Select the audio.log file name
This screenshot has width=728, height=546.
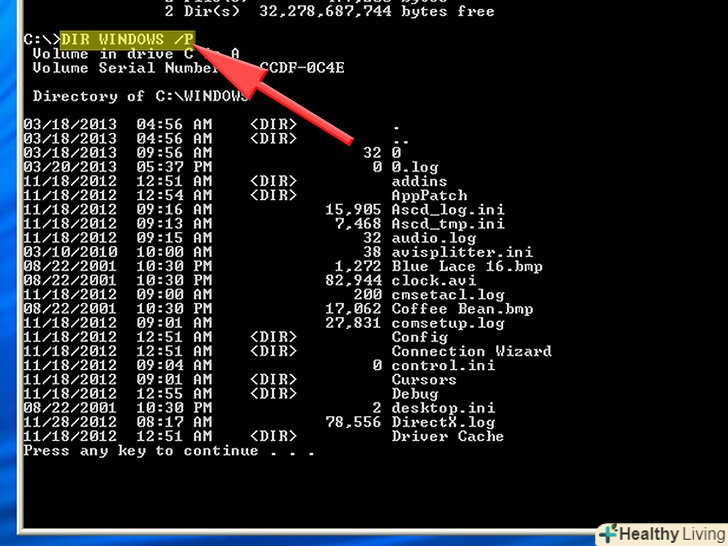click(x=434, y=238)
